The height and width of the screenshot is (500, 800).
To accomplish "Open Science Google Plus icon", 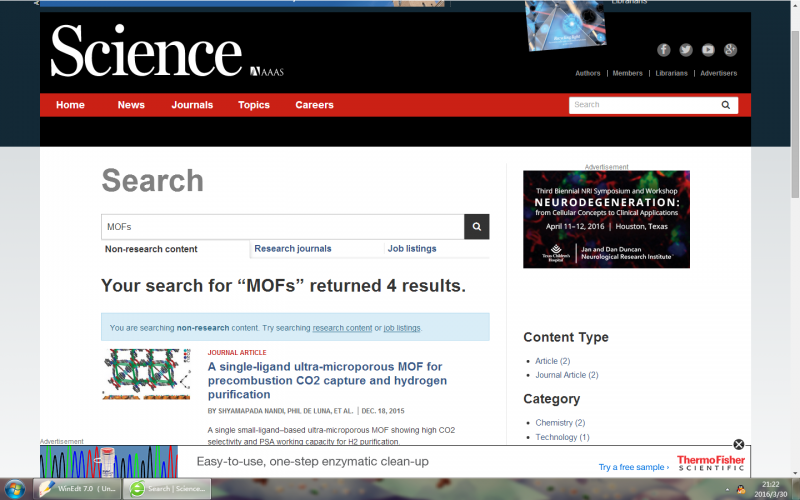I will 730,49.
